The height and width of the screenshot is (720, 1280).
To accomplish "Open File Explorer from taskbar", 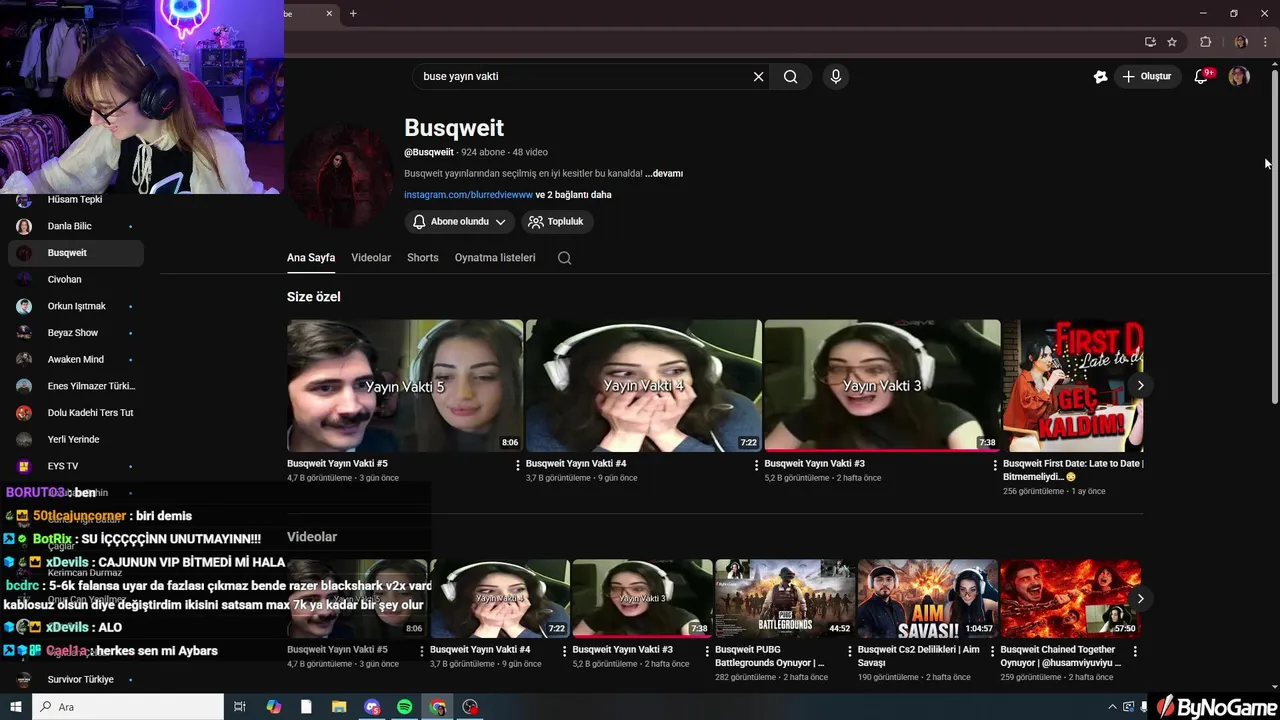I will tap(339, 707).
